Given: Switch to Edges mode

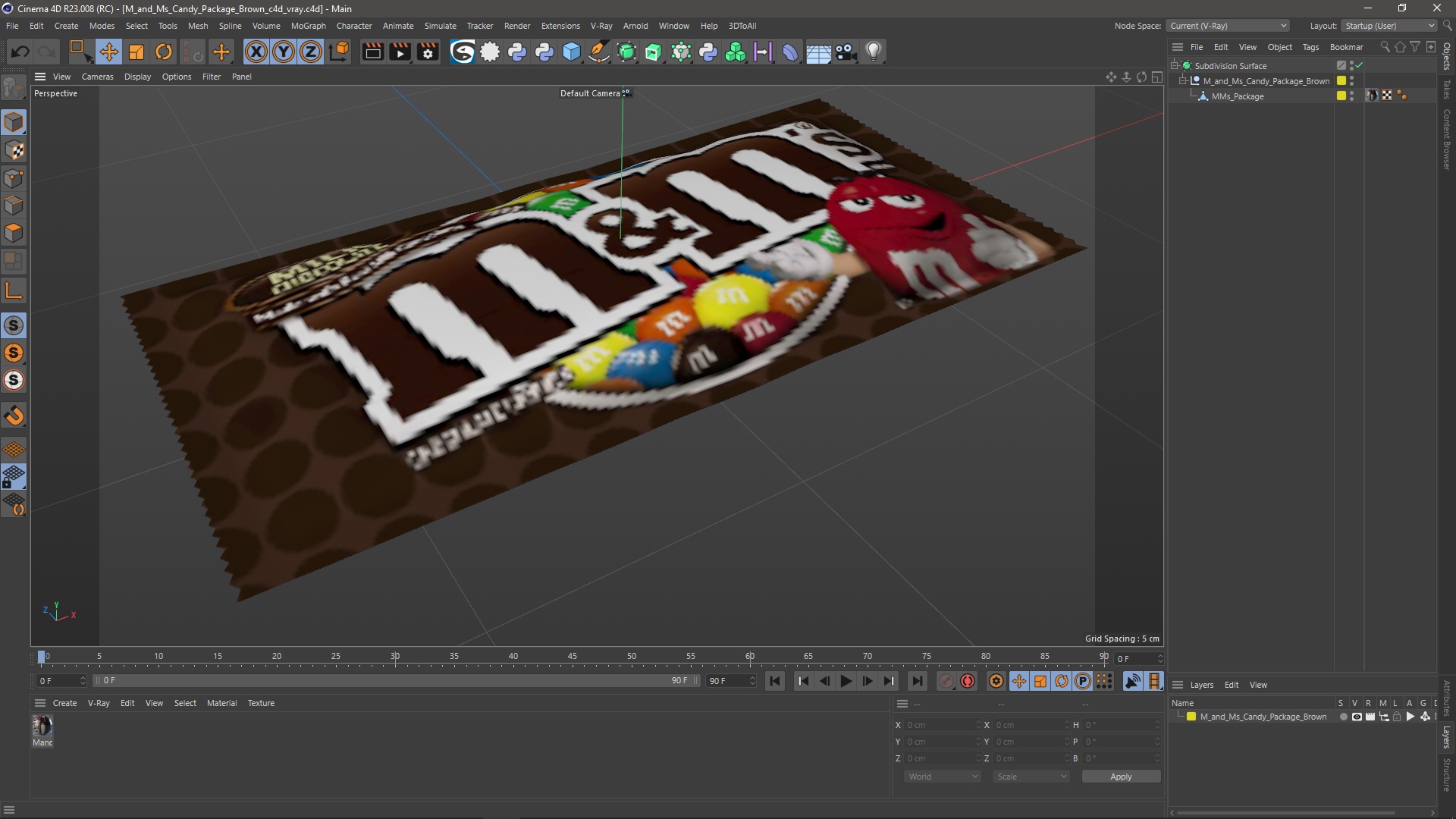Looking at the screenshot, I should 14,206.
